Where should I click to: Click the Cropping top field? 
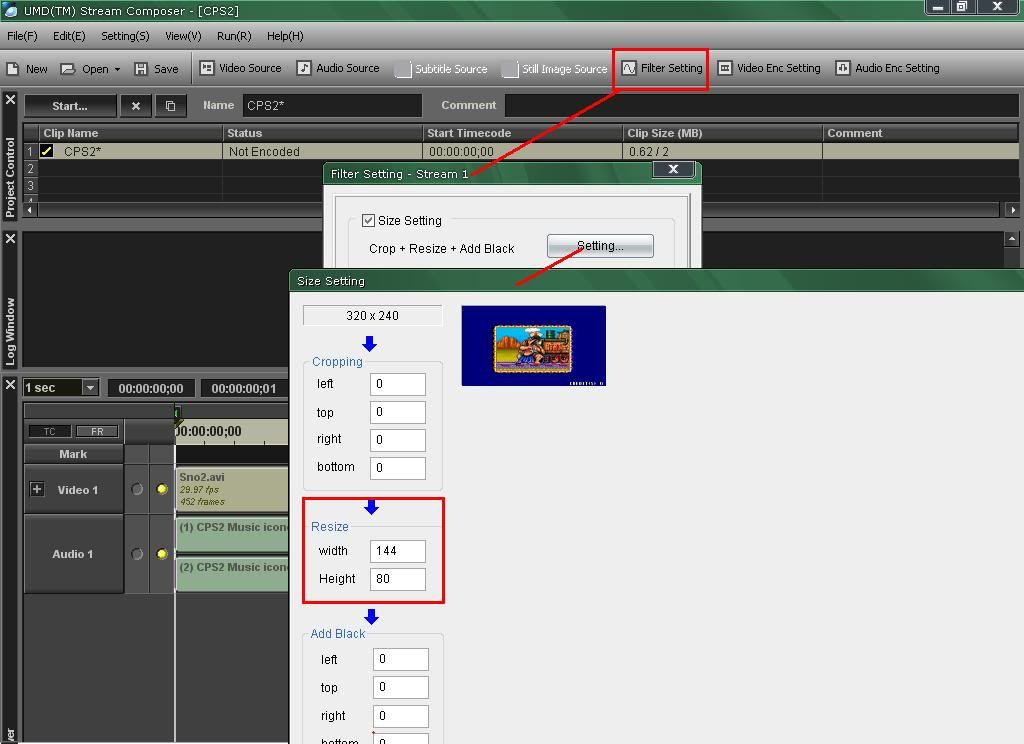pos(398,412)
